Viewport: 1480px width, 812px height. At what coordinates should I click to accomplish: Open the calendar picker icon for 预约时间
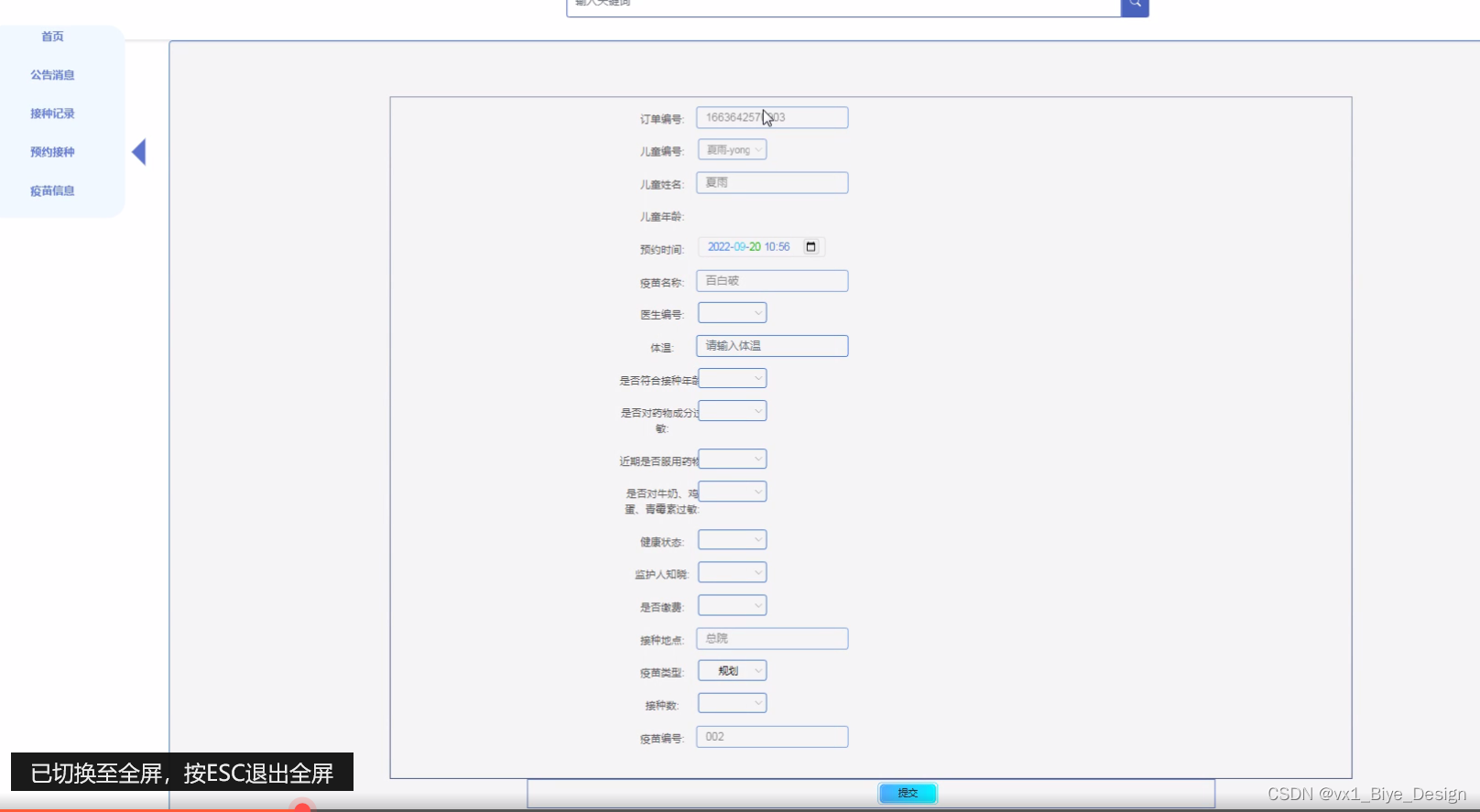tap(811, 247)
